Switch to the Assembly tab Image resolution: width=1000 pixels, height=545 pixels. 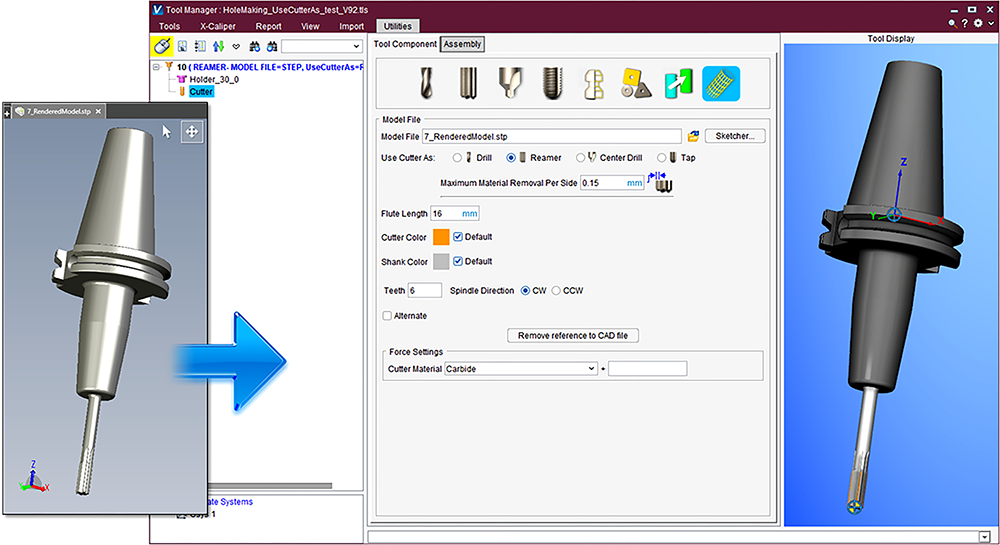point(462,44)
